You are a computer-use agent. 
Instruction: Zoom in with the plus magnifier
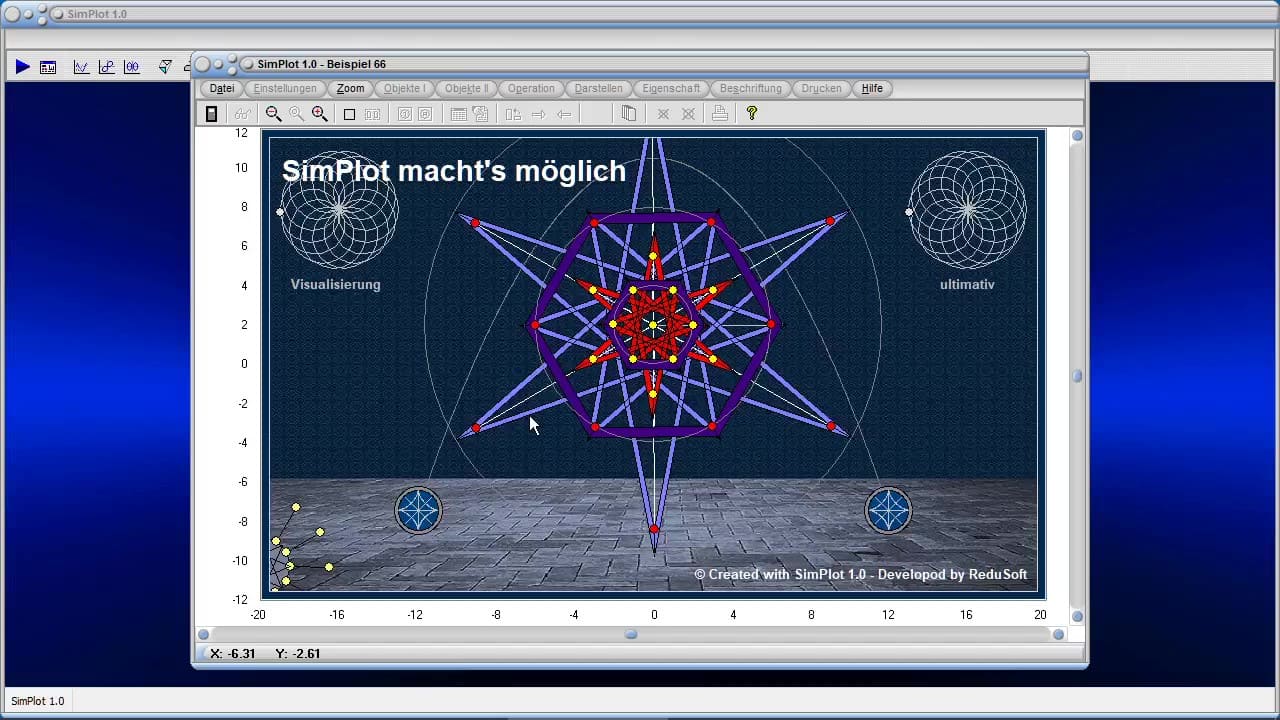point(319,114)
